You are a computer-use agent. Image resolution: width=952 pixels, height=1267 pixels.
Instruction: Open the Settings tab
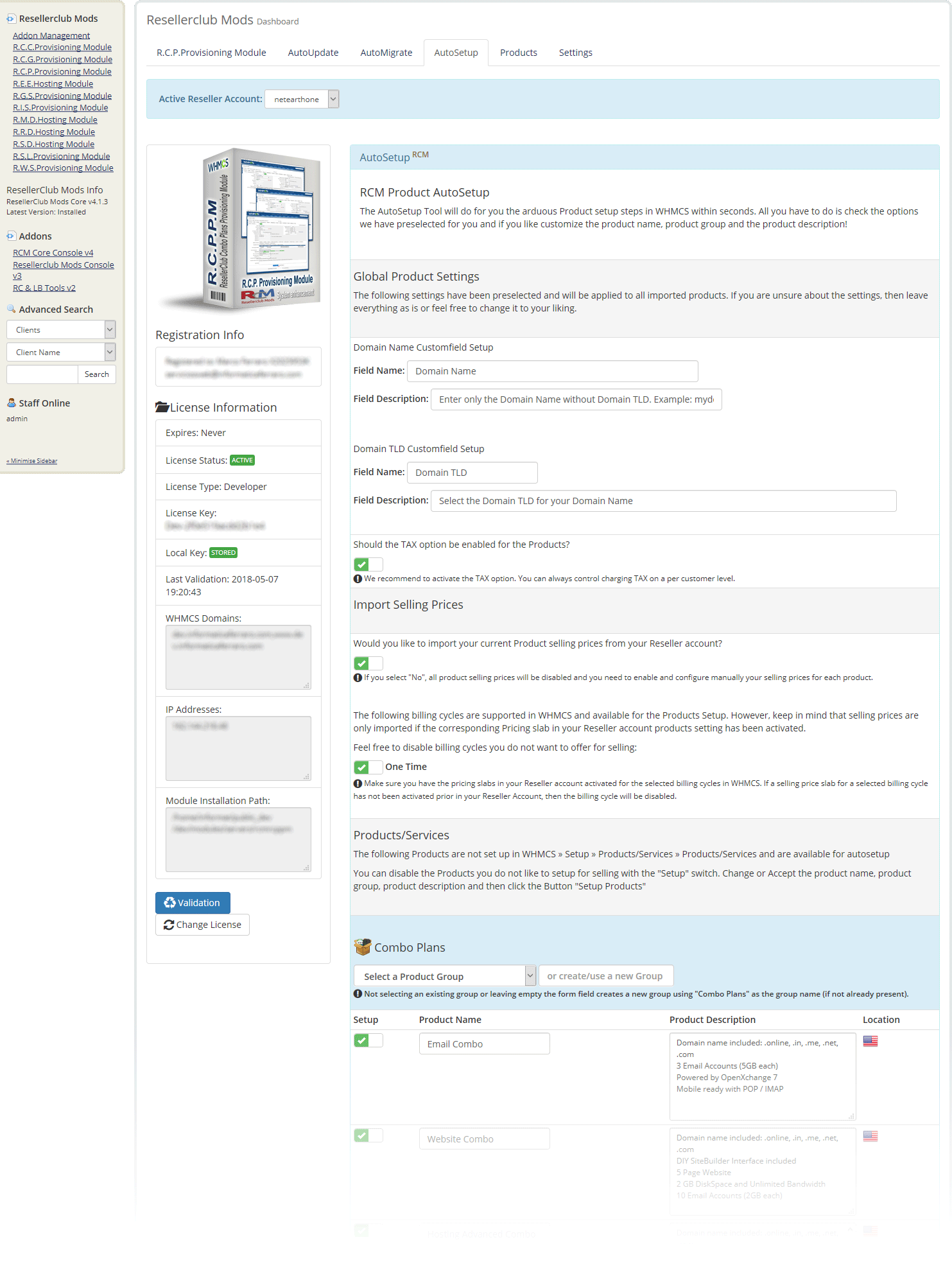pos(576,53)
